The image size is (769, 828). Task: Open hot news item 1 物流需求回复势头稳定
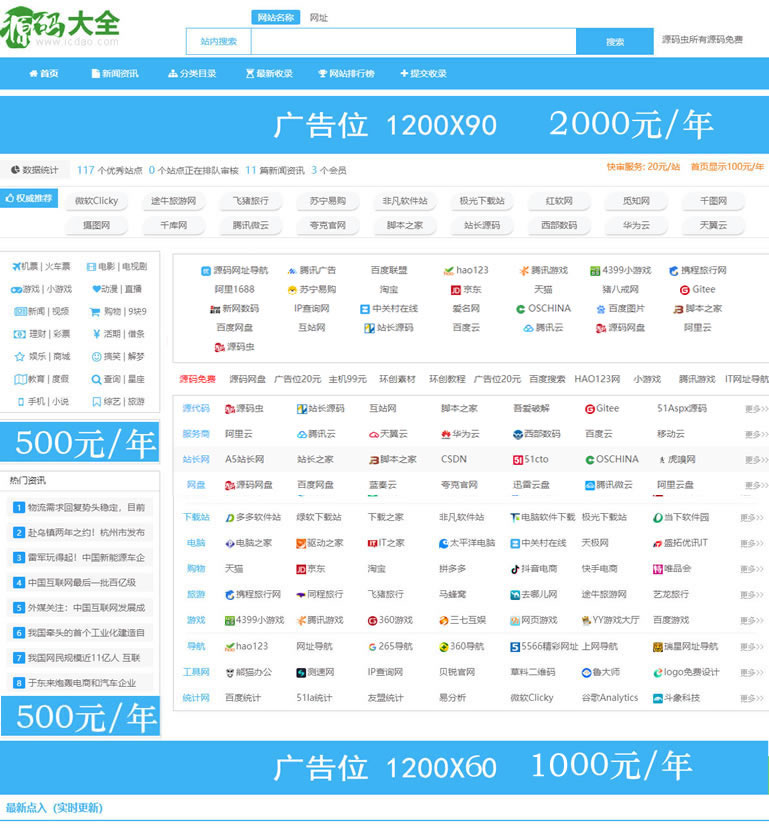tap(80, 507)
